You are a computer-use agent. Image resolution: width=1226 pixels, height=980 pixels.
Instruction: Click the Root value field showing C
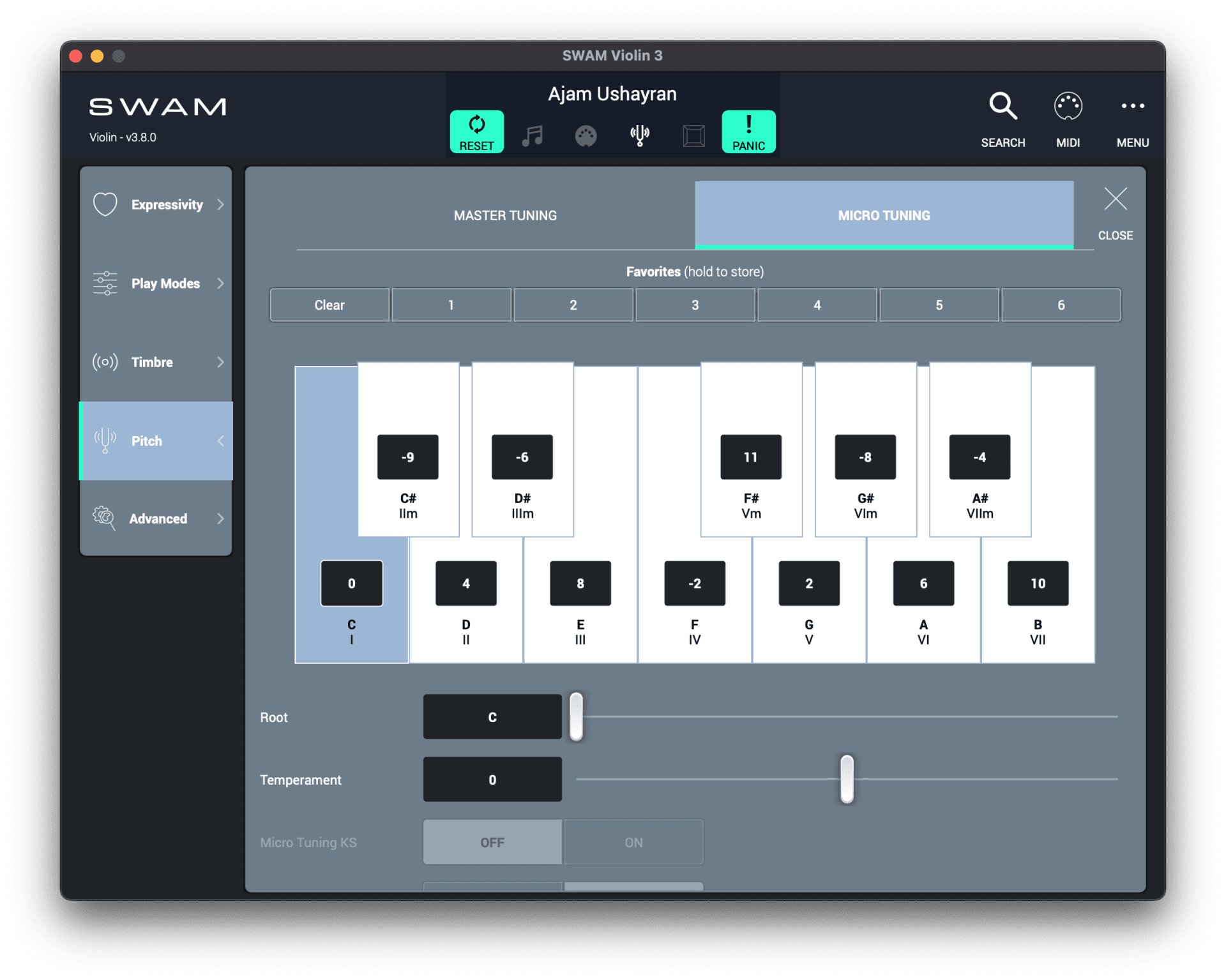tap(492, 716)
